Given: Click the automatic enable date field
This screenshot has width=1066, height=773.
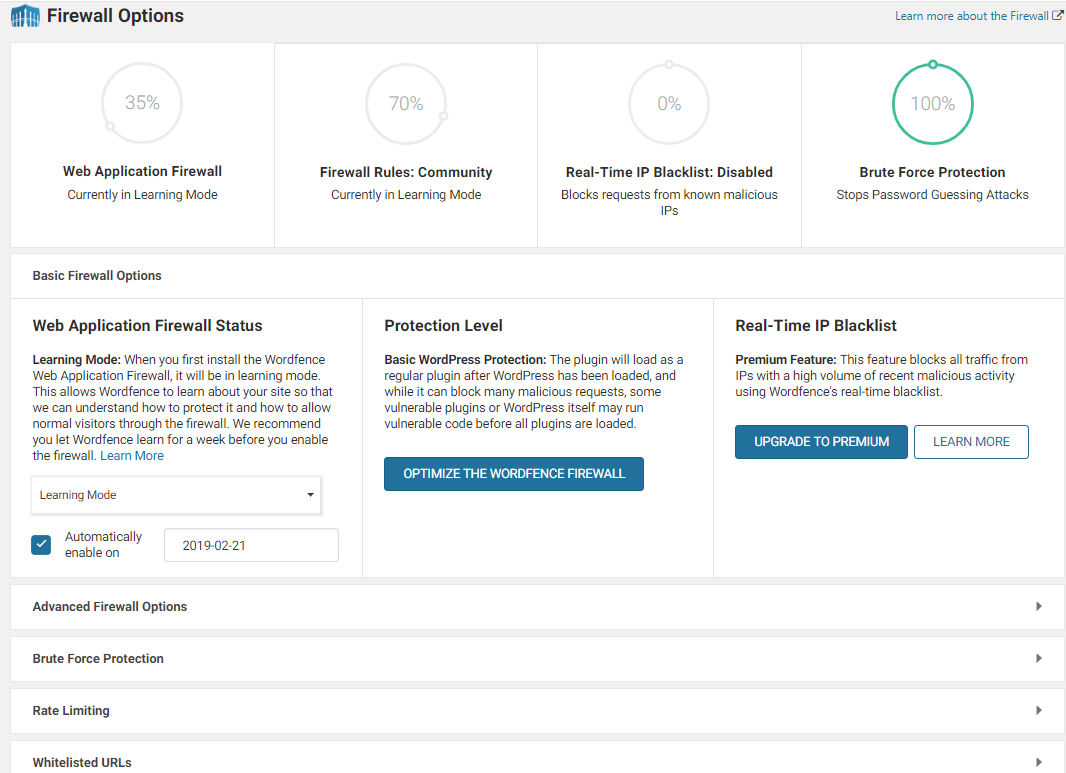Looking at the screenshot, I should 251,546.
